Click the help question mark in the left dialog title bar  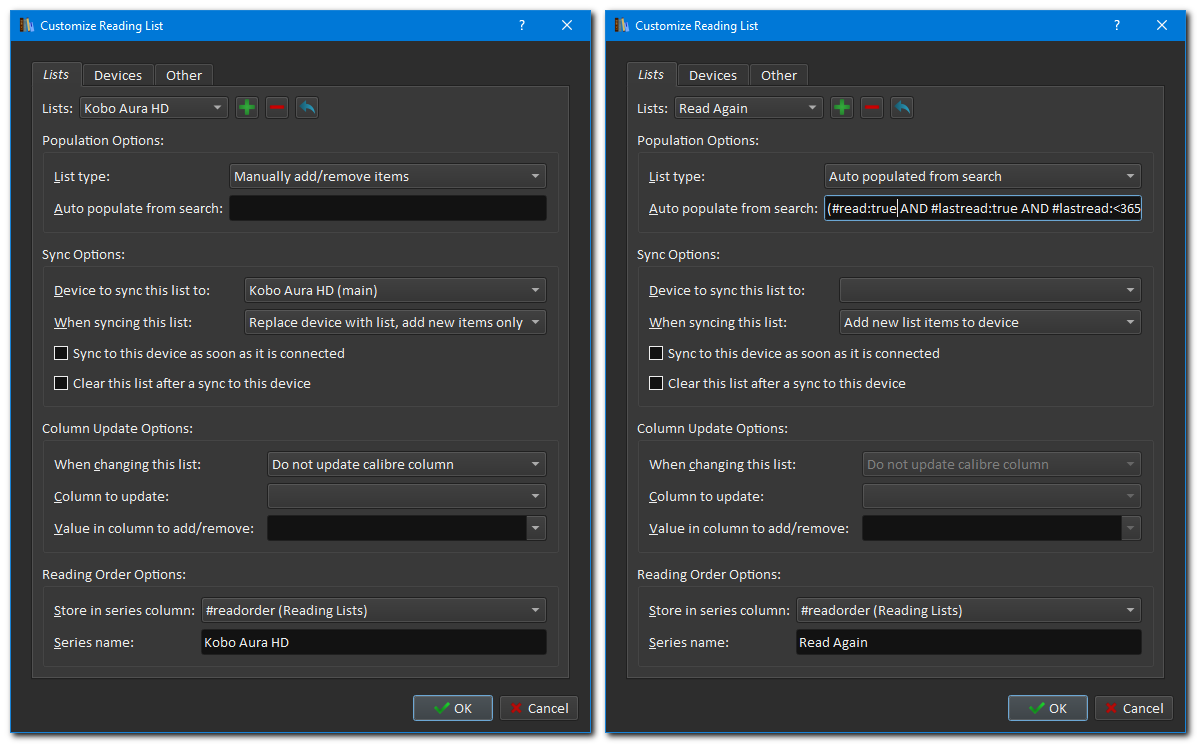pyautogui.click(x=522, y=26)
